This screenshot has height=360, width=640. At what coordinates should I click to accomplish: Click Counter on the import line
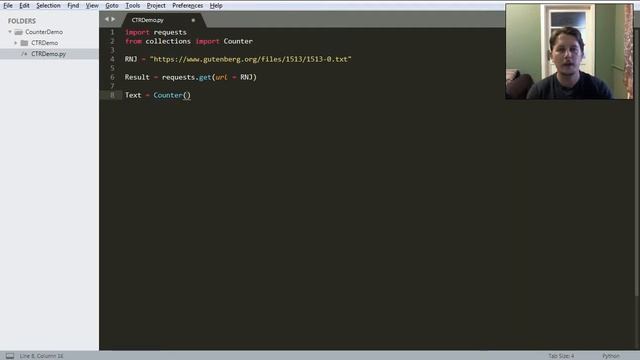238,41
